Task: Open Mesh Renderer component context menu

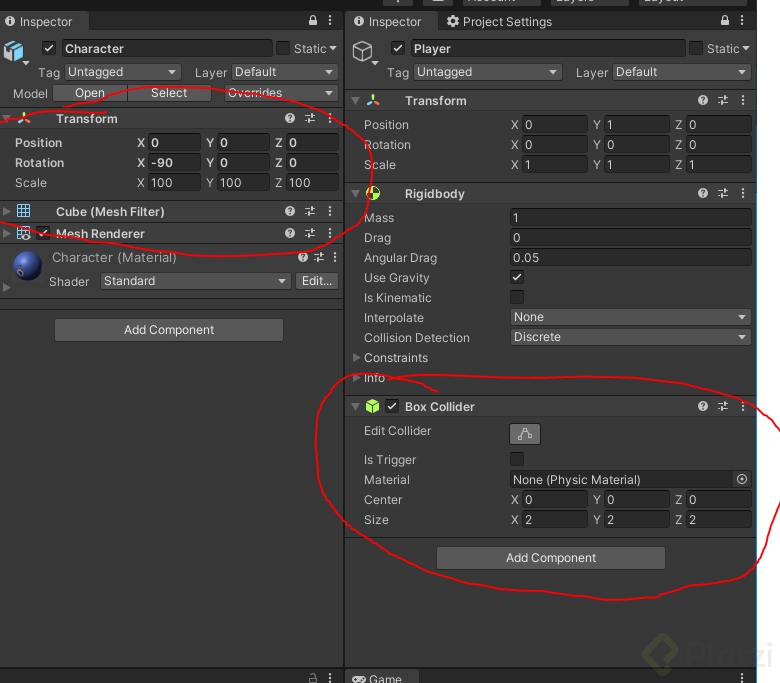Action: pos(330,233)
